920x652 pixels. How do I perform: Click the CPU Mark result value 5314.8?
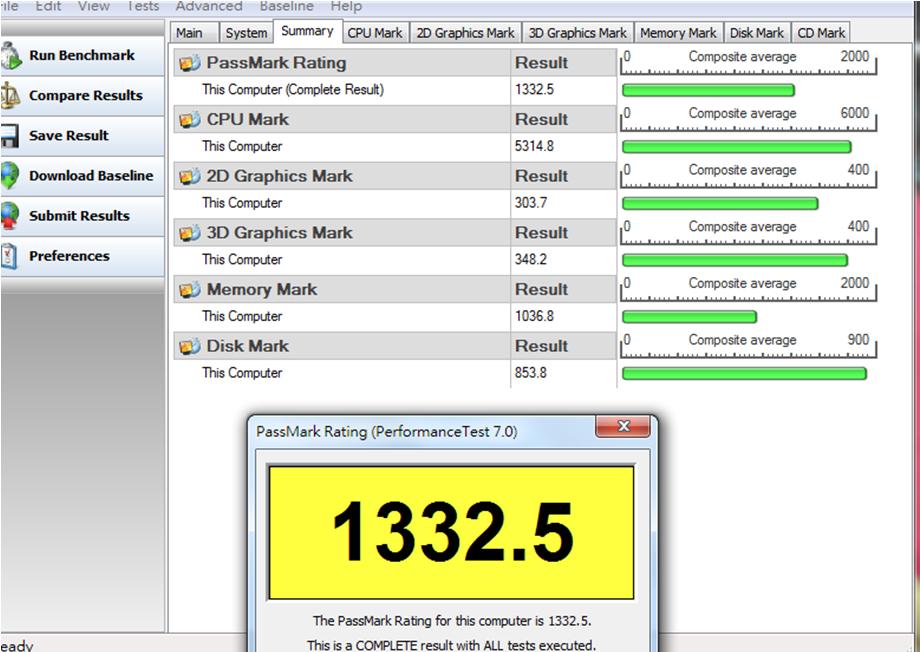tap(535, 146)
